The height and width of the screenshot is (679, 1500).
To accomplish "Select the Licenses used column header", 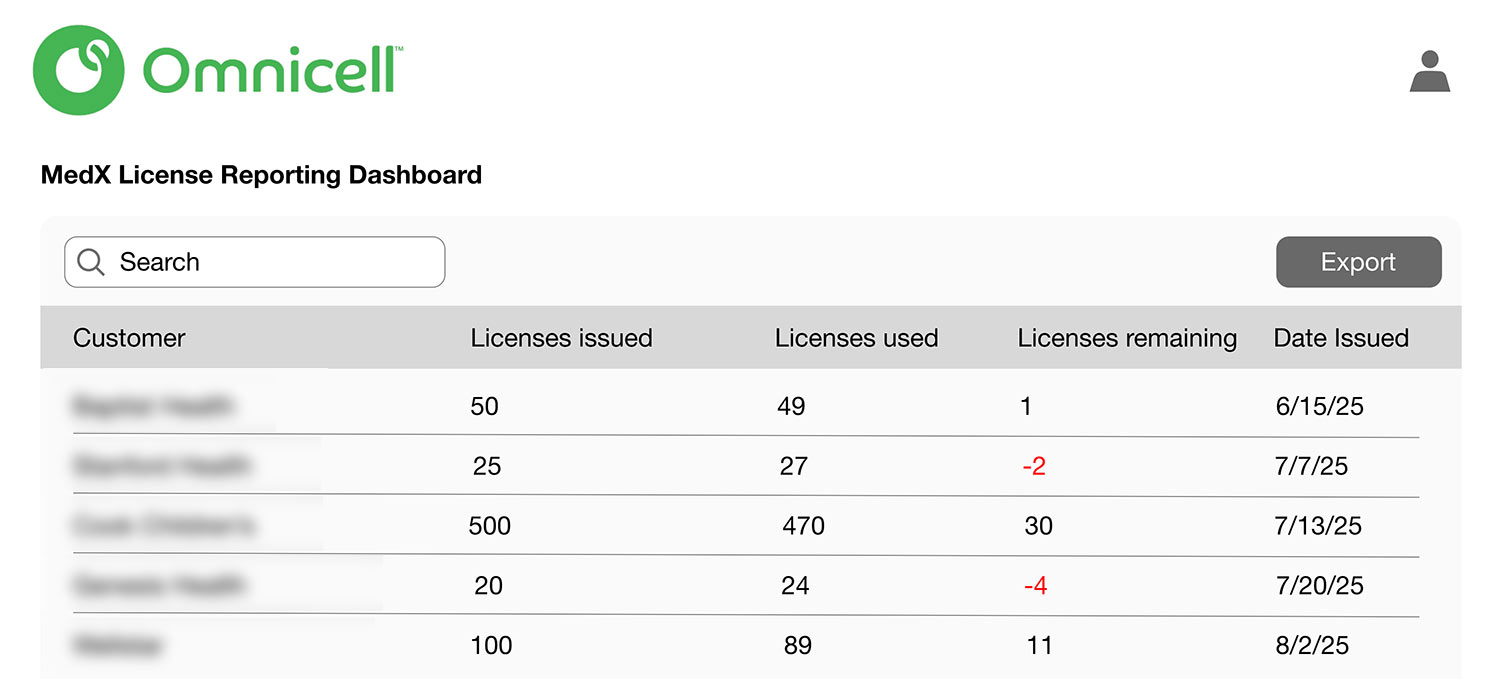I will click(856, 338).
